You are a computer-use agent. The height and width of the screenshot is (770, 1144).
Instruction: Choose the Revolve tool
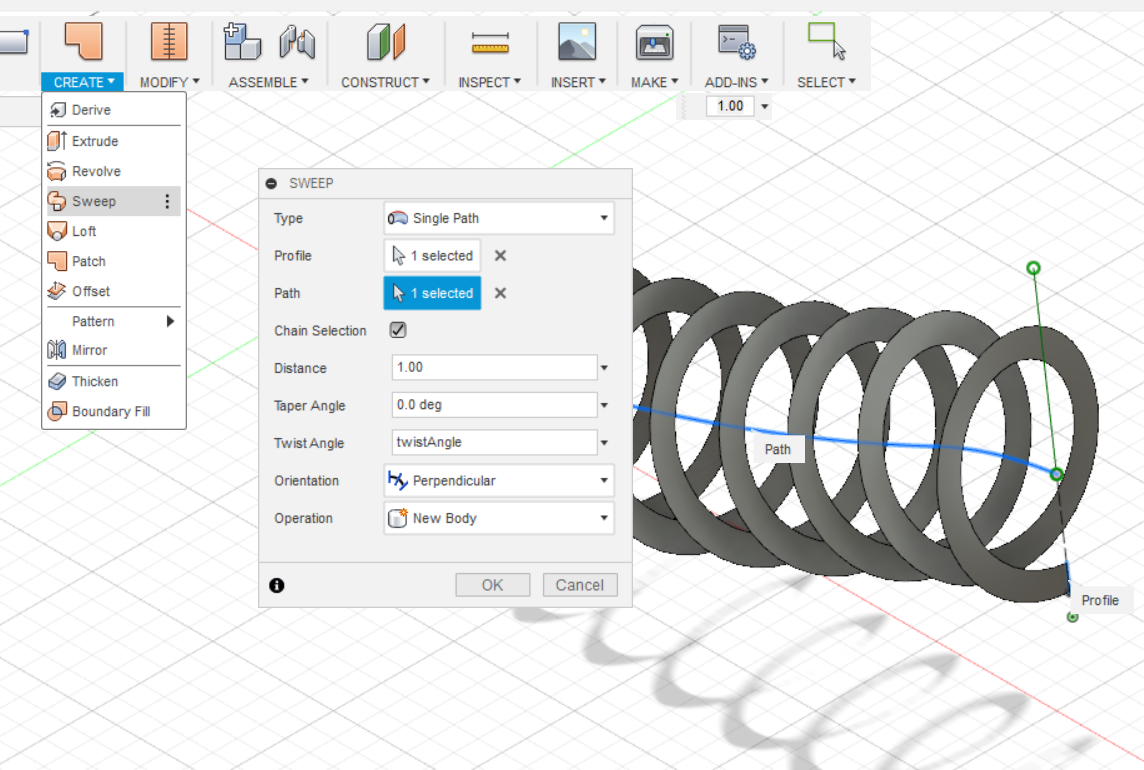(93, 170)
